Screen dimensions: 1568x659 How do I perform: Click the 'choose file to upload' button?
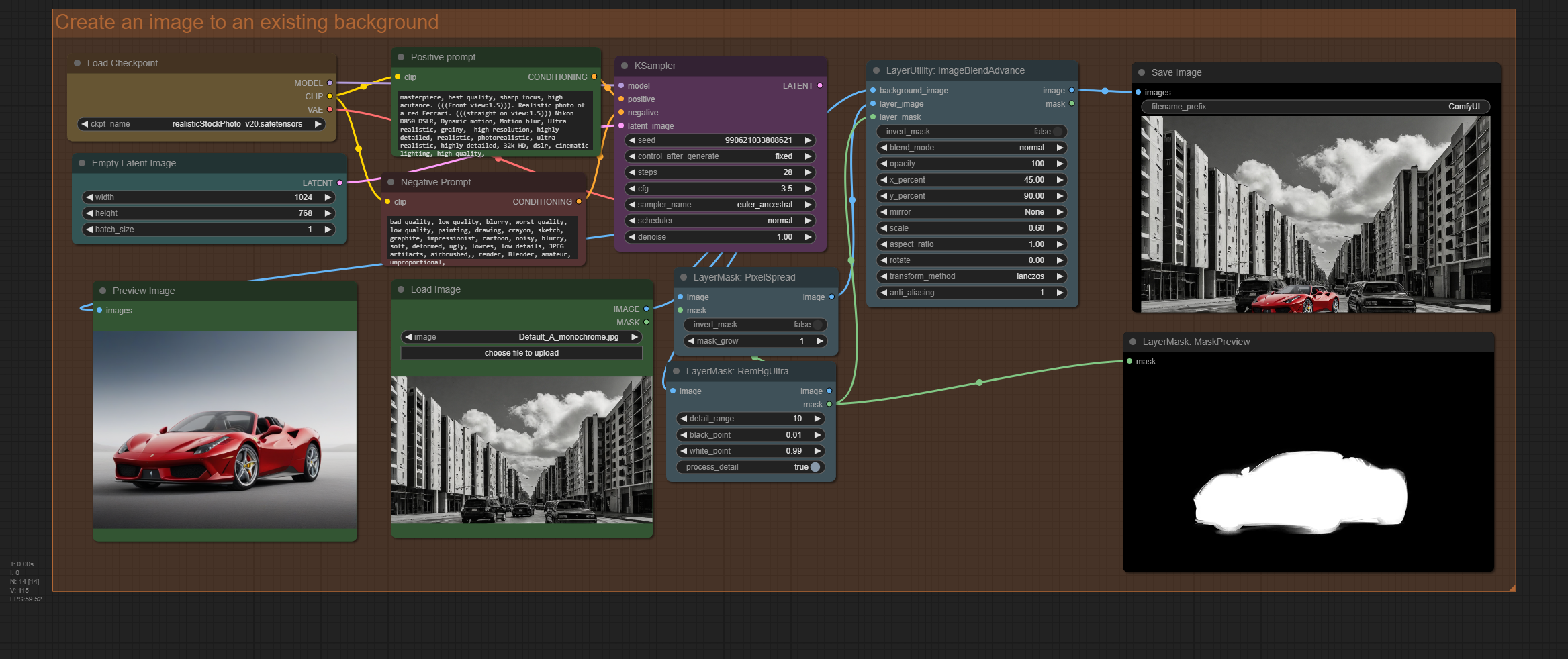pyautogui.click(x=521, y=353)
